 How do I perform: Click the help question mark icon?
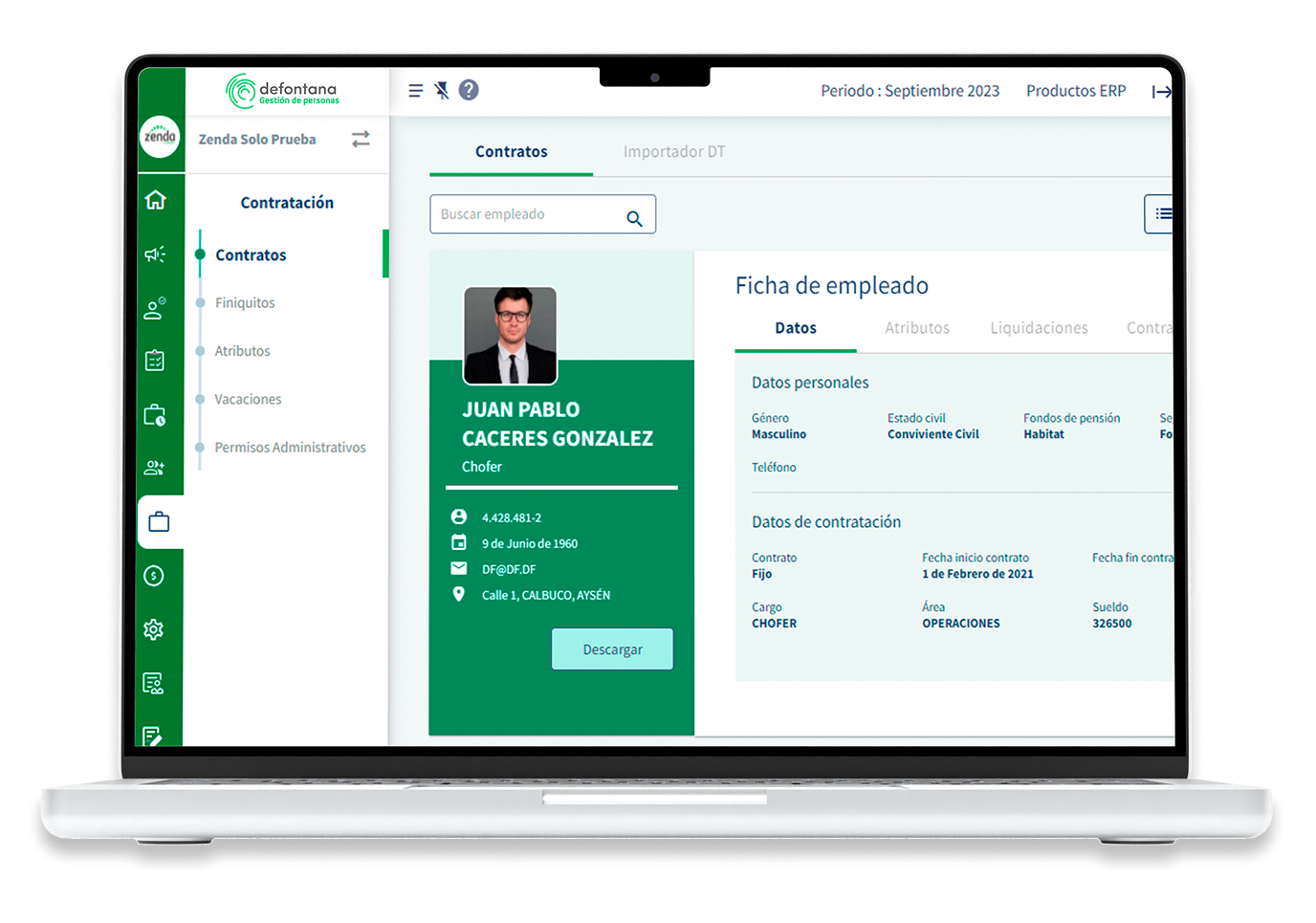tap(469, 90)
